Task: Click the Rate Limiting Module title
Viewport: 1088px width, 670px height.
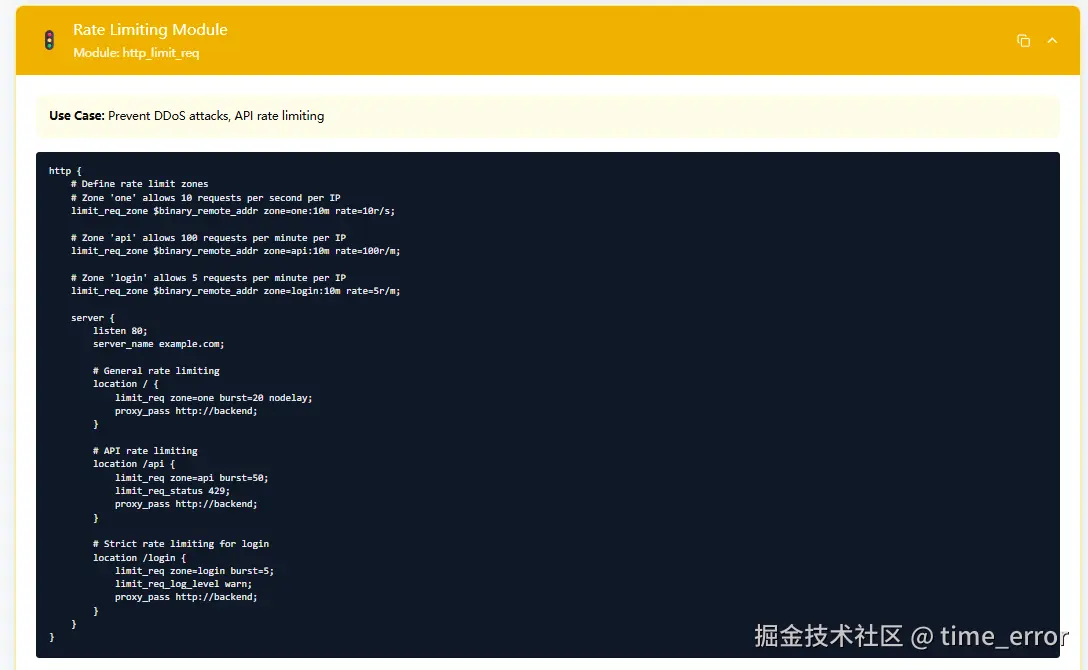Action: point(150,30)
